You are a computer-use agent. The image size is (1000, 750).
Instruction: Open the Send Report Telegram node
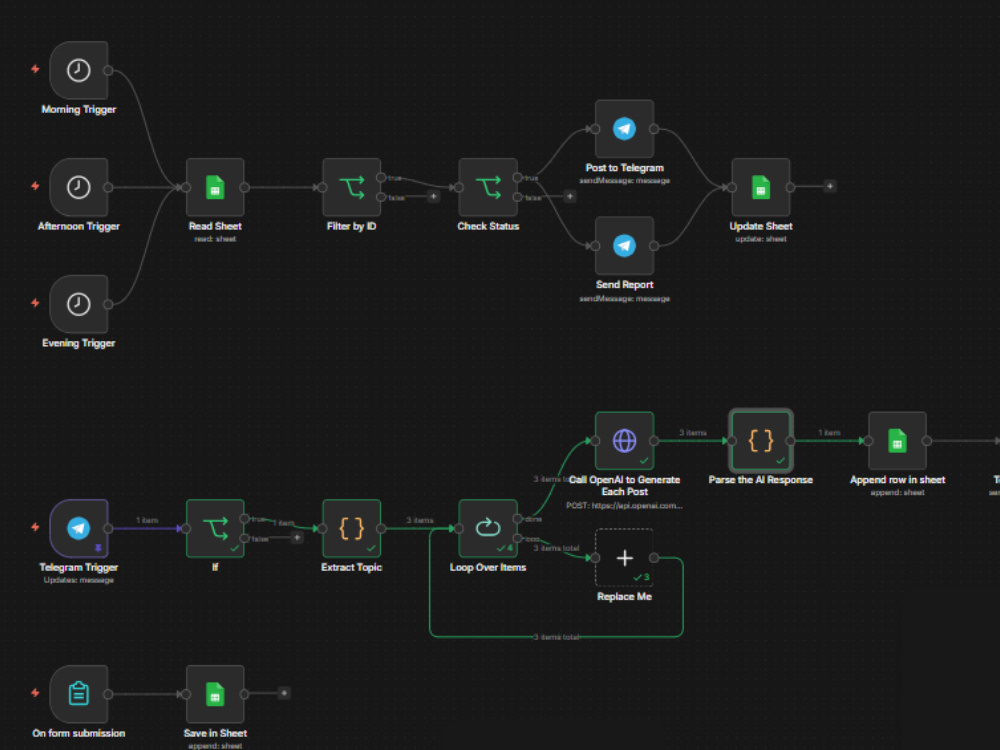pyautogui.click(x=624, y=246)
